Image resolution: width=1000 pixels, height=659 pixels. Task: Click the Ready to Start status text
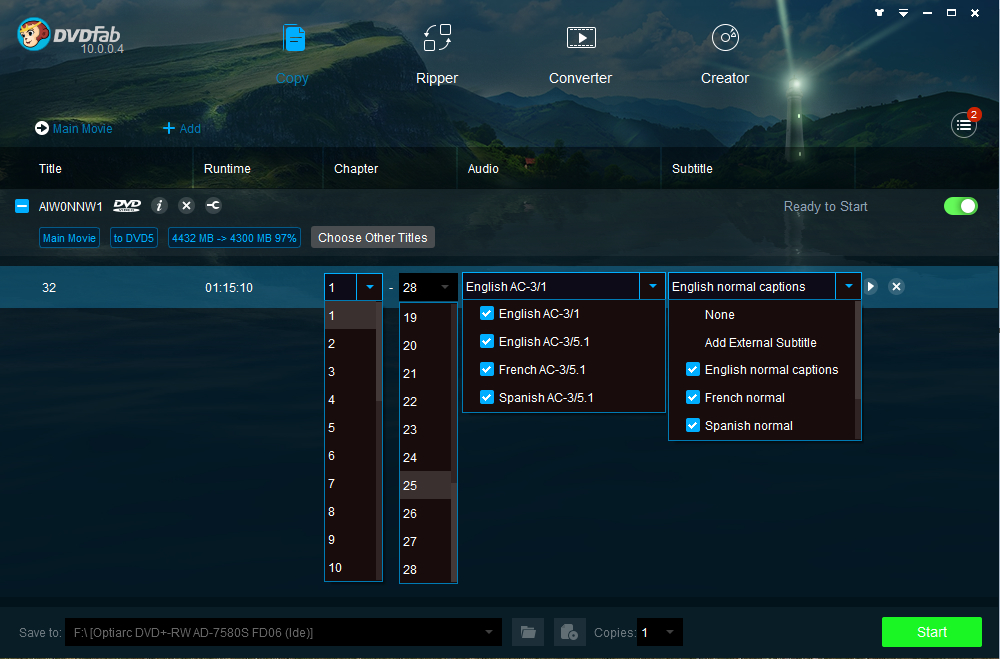[825, 206]
